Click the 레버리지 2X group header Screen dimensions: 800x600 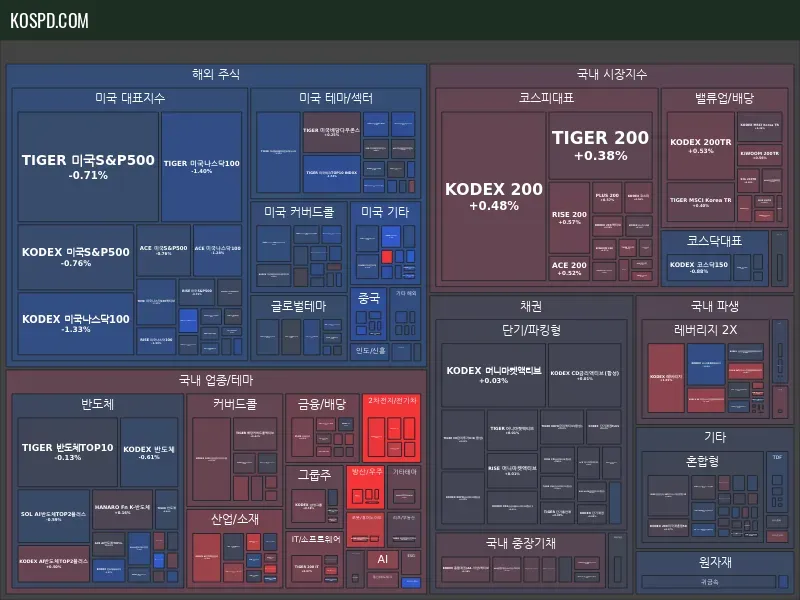pyautogui.click(x=706, y=330)
